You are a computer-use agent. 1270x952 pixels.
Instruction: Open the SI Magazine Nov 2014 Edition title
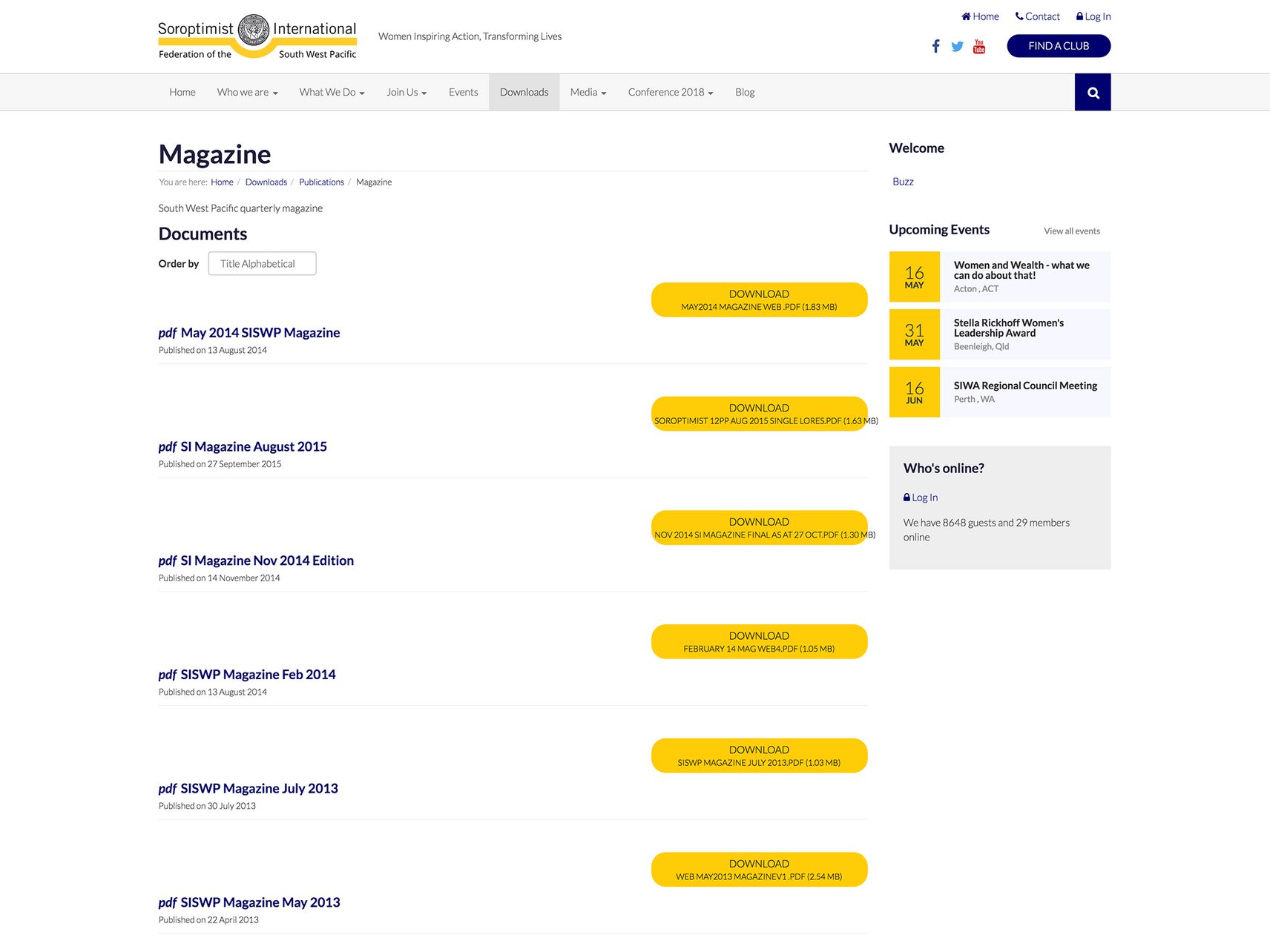[267, 561]
